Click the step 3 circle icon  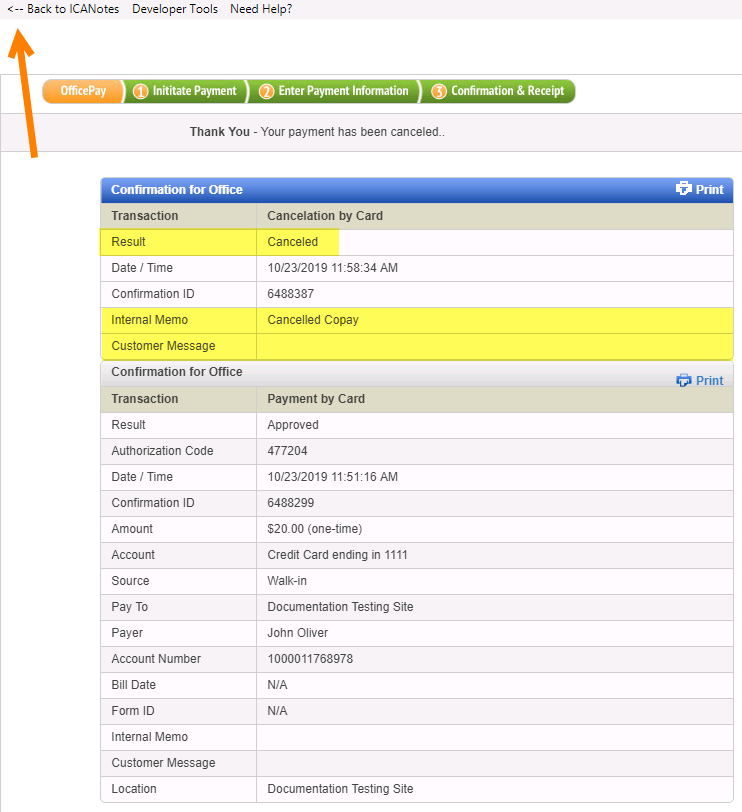pos(439,91)
